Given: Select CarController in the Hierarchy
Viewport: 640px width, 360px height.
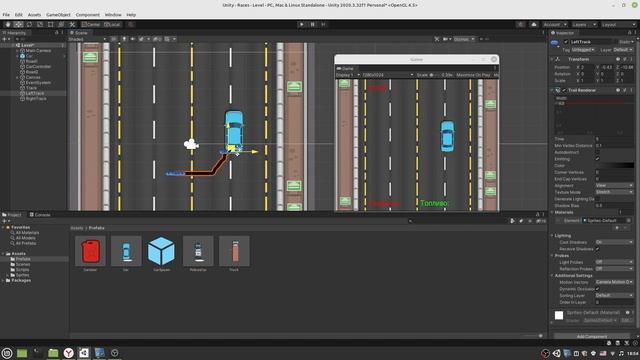Looking at the screenshot, I should click(38, 67).
